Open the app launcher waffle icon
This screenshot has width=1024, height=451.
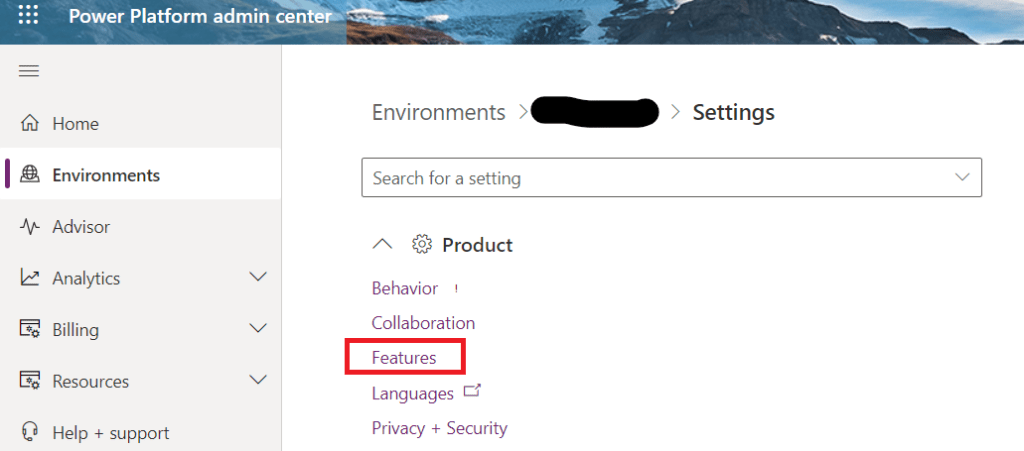[x=29, y=17]
